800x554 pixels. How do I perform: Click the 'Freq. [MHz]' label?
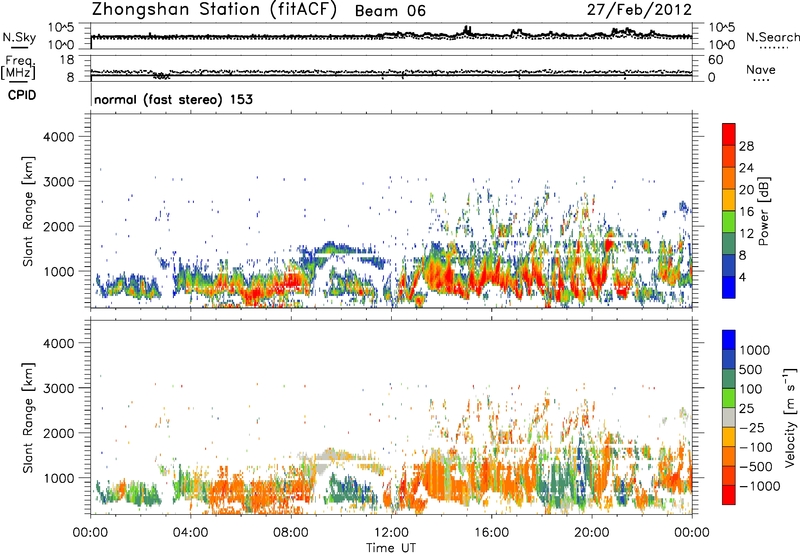18,68
